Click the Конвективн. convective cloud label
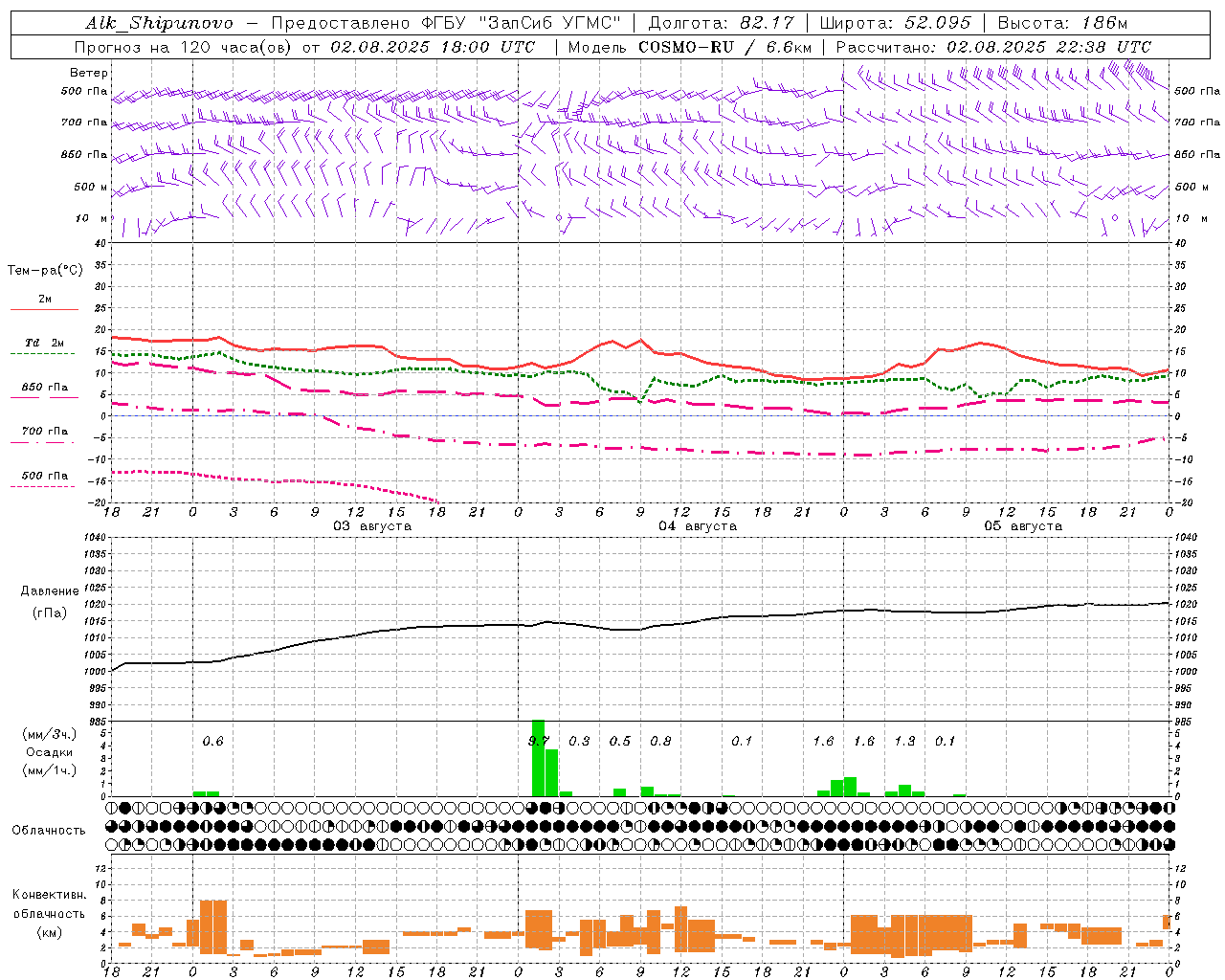1225x980 pixels. (x=50, y=895)
